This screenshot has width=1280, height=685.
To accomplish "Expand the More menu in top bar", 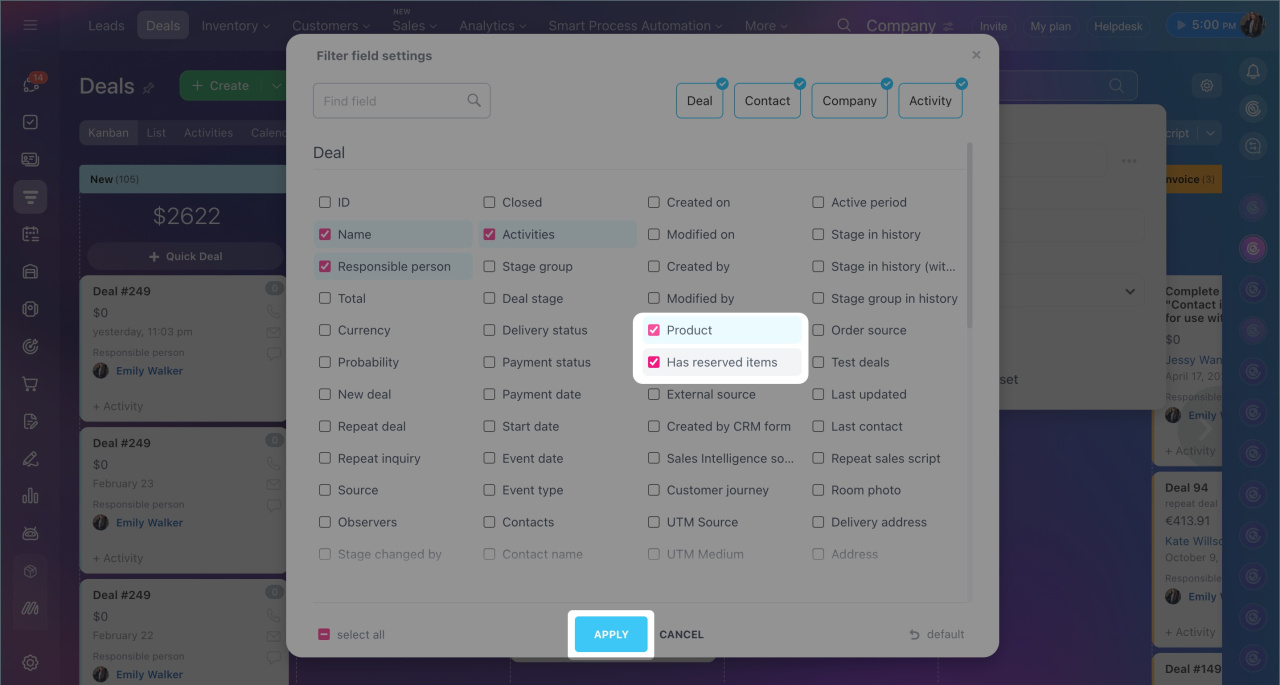I will 765,26.
